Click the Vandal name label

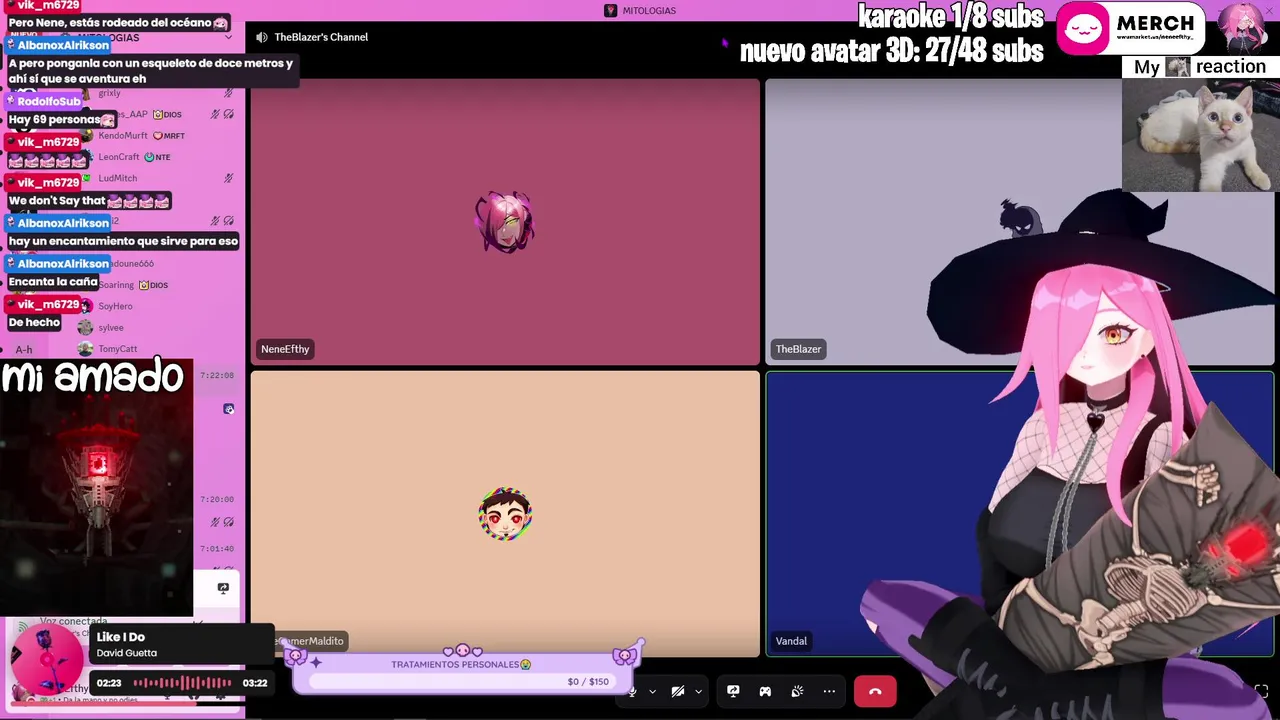coord(791,641)
